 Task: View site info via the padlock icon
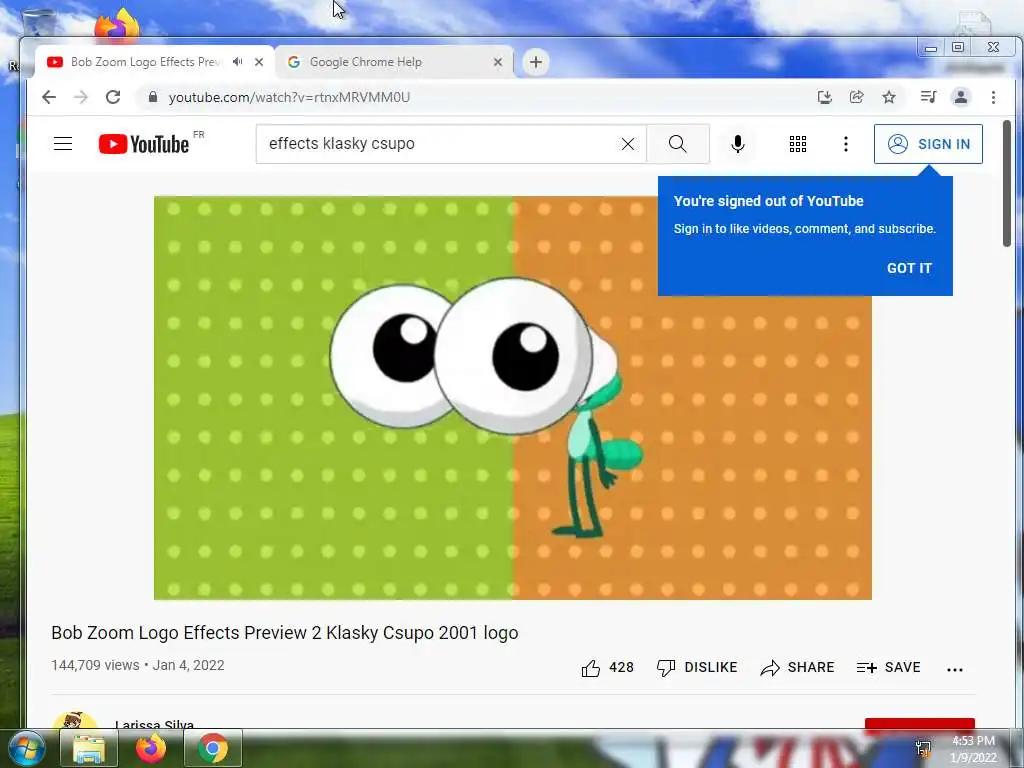[x=153, y=97]
